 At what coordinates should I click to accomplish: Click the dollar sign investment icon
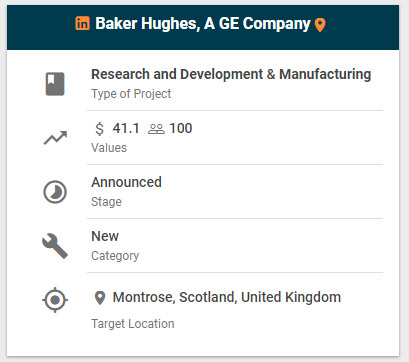(99, 129)
